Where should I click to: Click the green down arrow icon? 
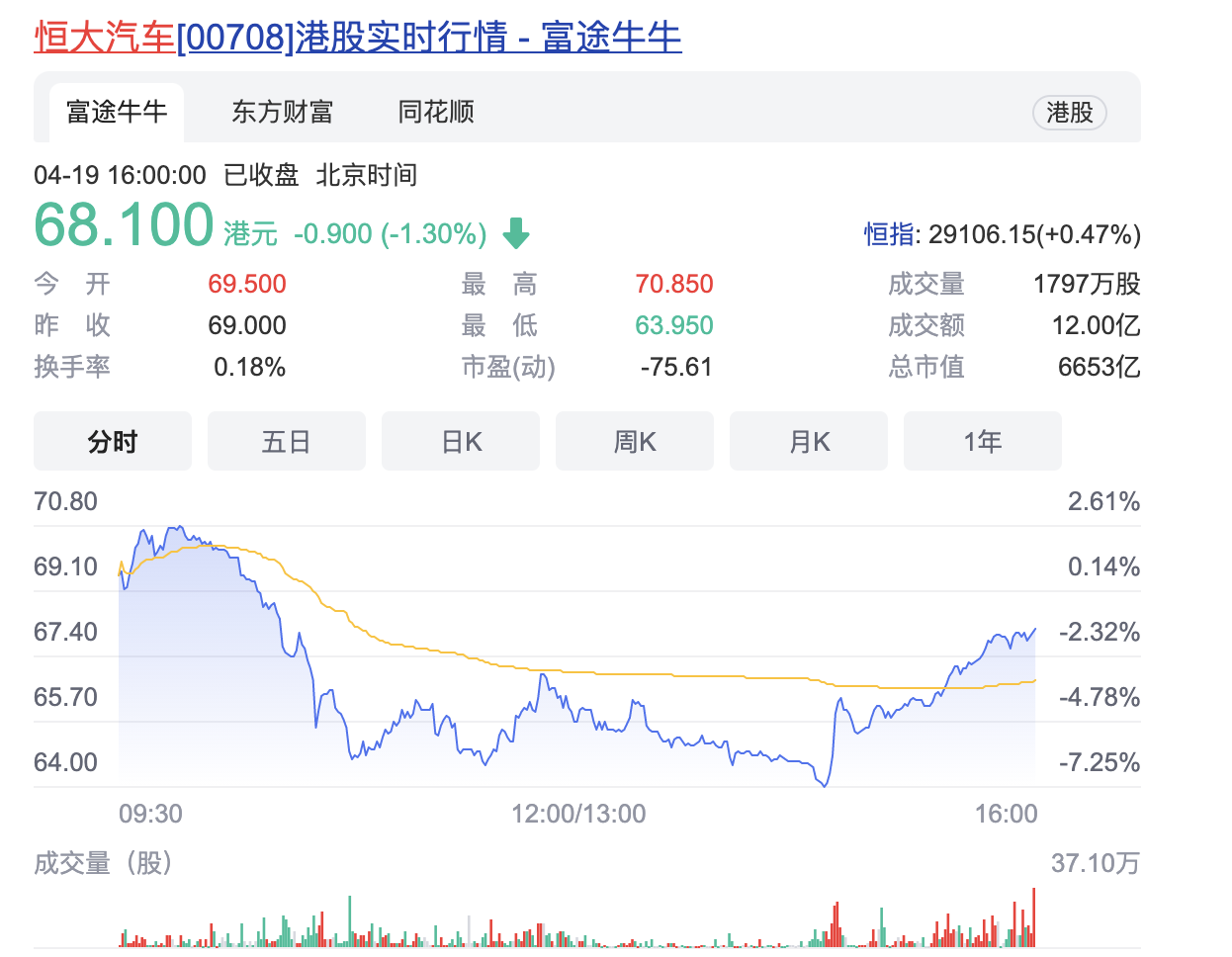pos(516,233)
